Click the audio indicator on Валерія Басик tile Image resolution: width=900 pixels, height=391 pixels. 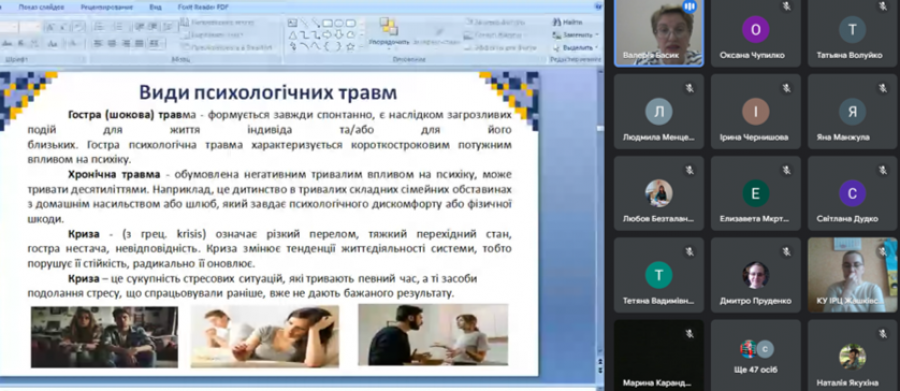(689, 7)
